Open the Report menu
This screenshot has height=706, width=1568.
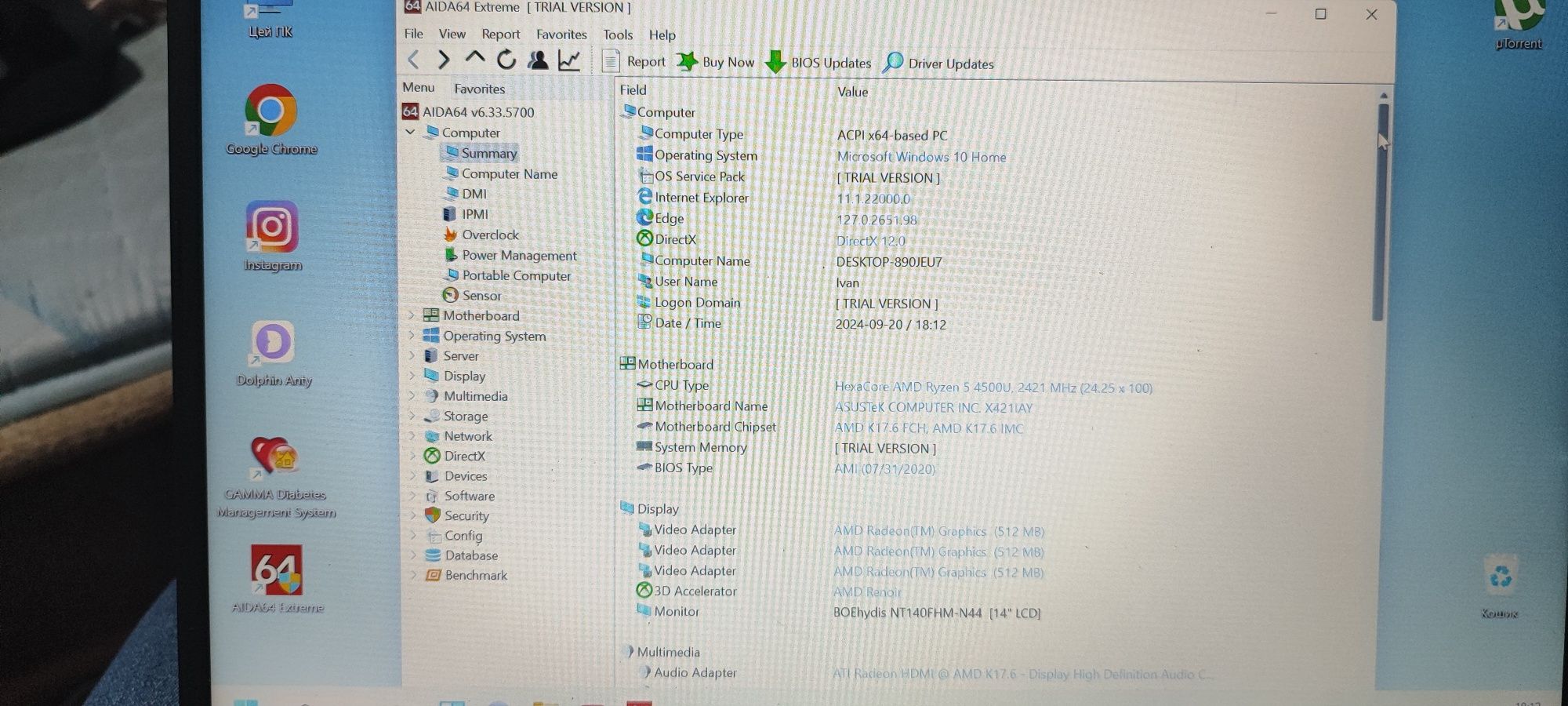point(500,35)
